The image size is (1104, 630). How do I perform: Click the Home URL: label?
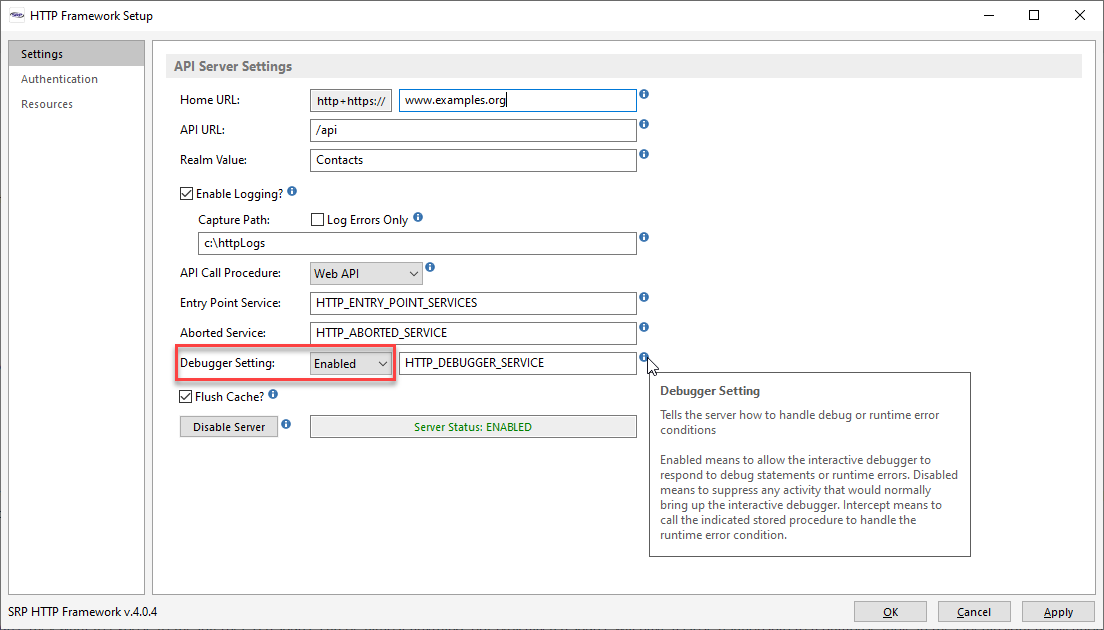[x=210, y=100]
